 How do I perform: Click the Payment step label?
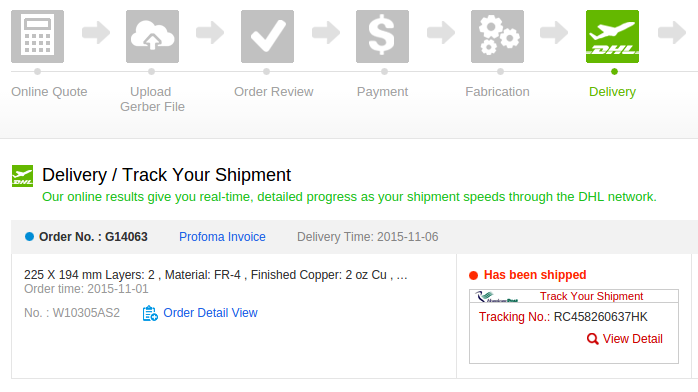pyautogui.click(x=382, y=92)
